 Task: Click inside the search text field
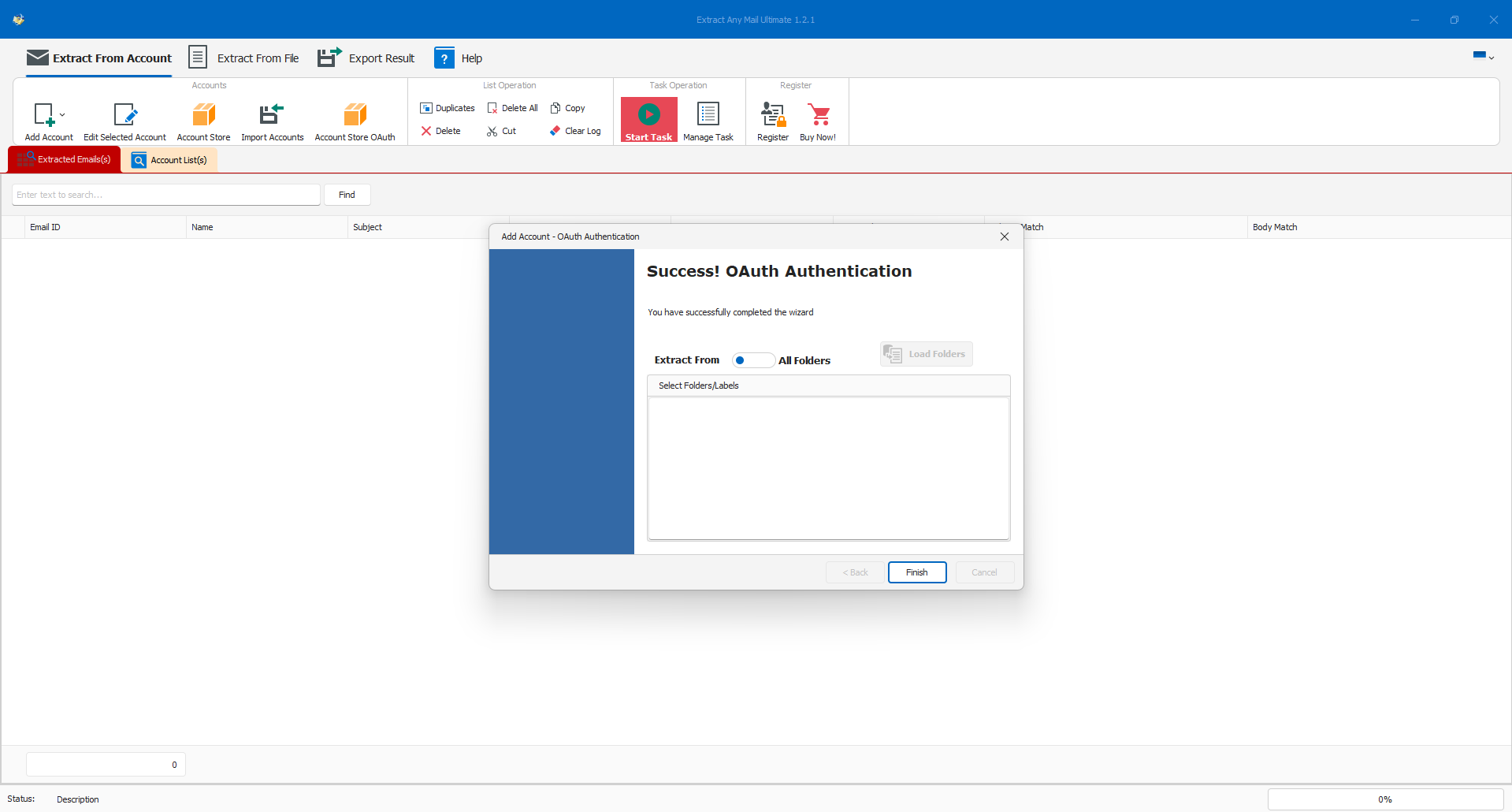point(165,194)
